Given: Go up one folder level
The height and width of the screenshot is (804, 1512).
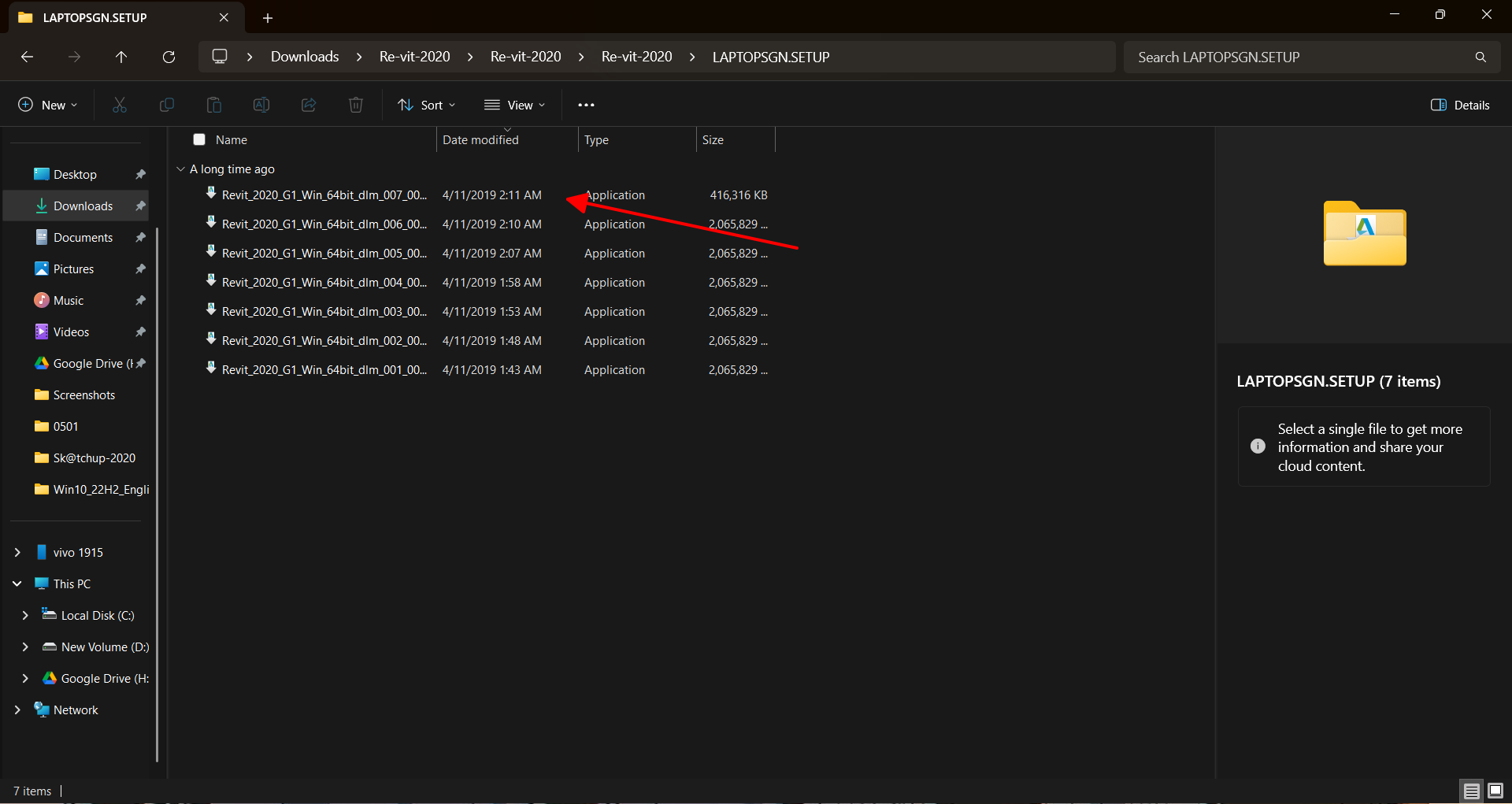Looking at the screenshot, I should [121, 57].
